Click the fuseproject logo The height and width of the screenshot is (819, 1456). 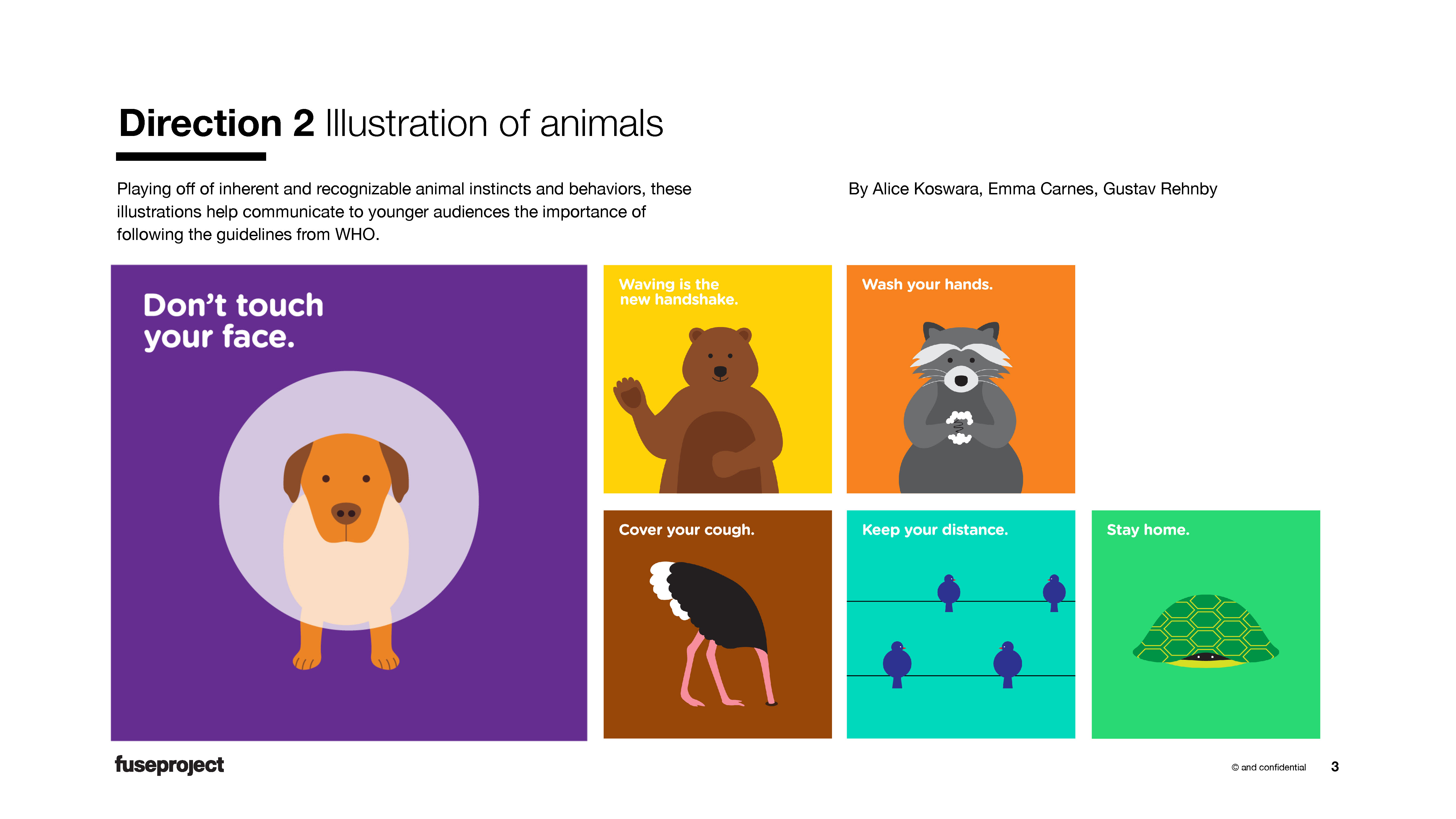click(169, 765)
